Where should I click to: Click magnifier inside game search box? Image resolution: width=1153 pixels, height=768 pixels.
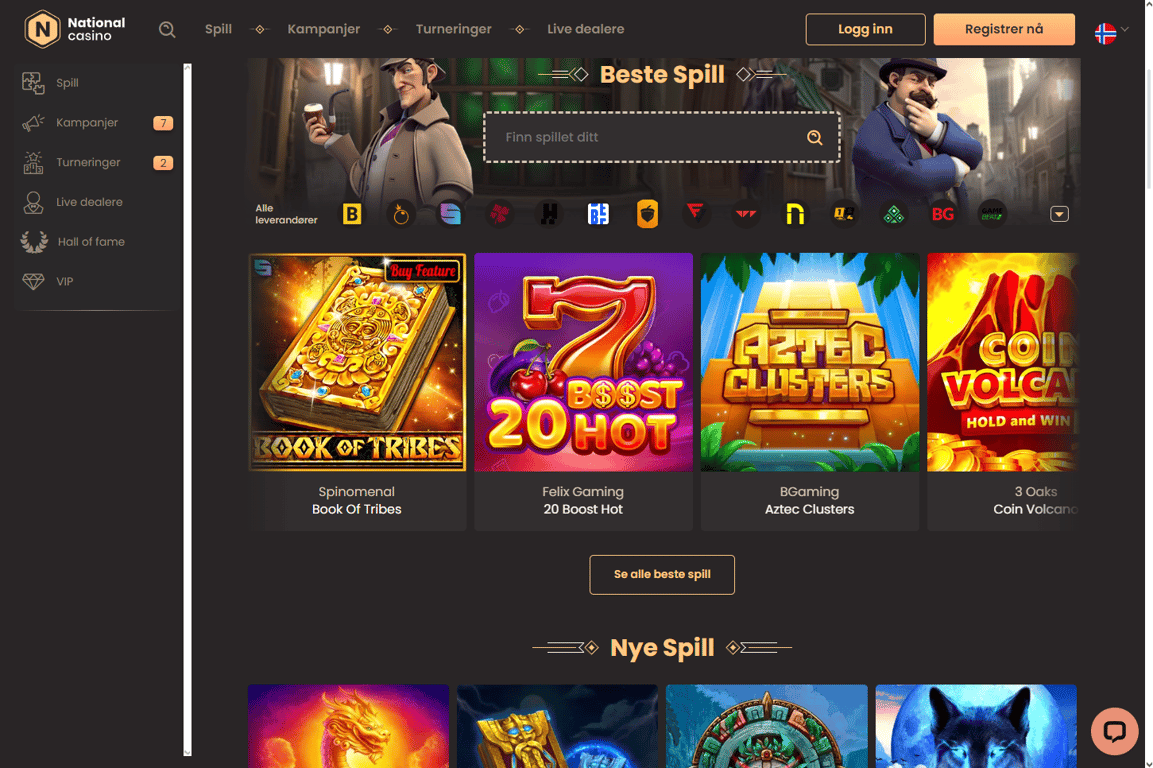(x=814, y=138)
